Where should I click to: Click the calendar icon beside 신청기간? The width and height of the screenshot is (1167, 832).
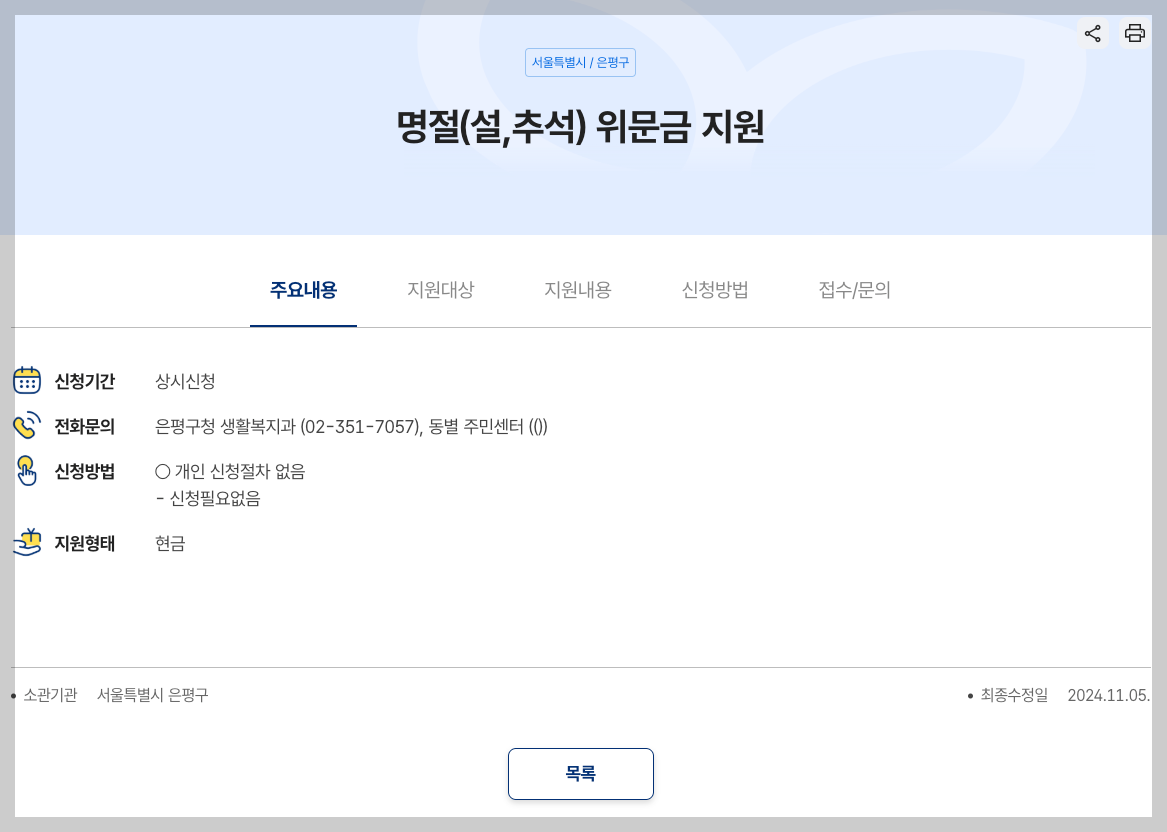click(27, 381)
